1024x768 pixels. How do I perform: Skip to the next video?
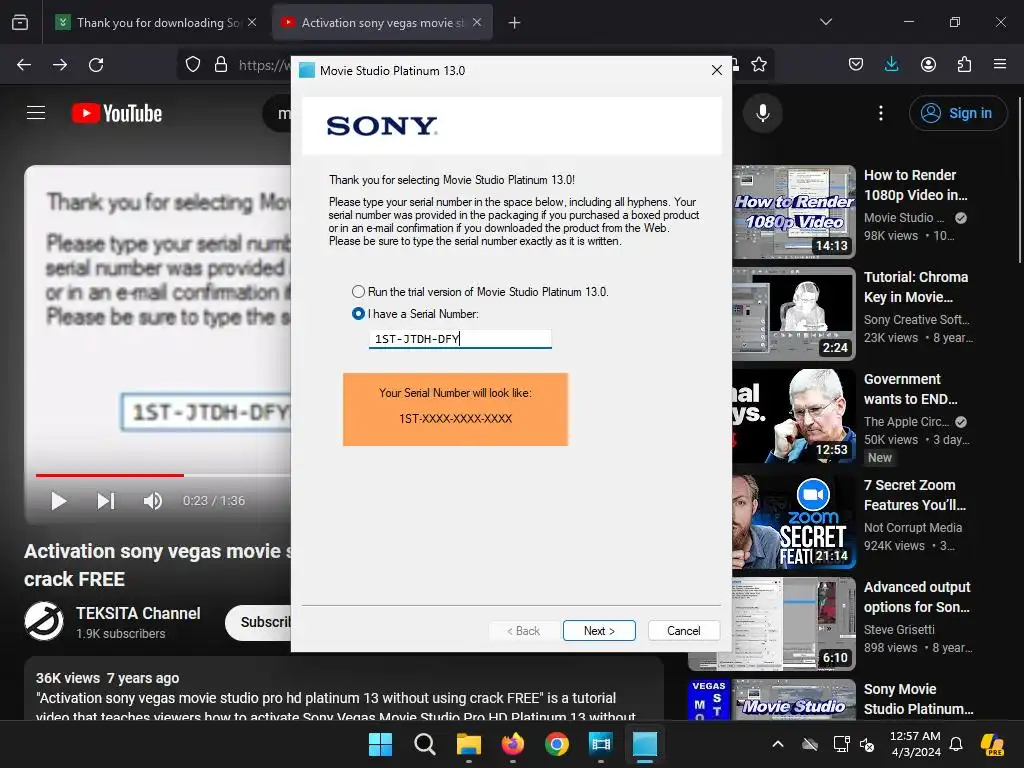tap(106, 501)
